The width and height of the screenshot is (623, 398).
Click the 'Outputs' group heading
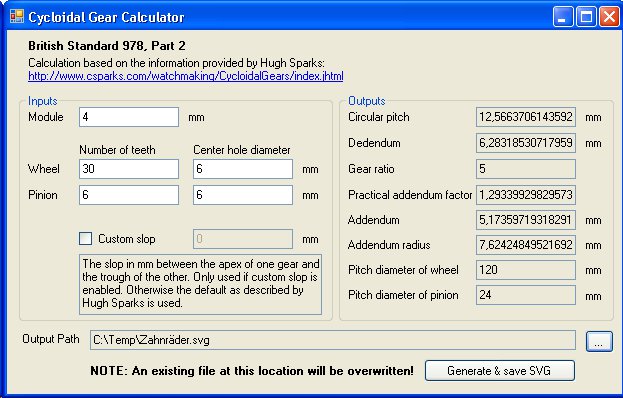(x=367, y=101)
